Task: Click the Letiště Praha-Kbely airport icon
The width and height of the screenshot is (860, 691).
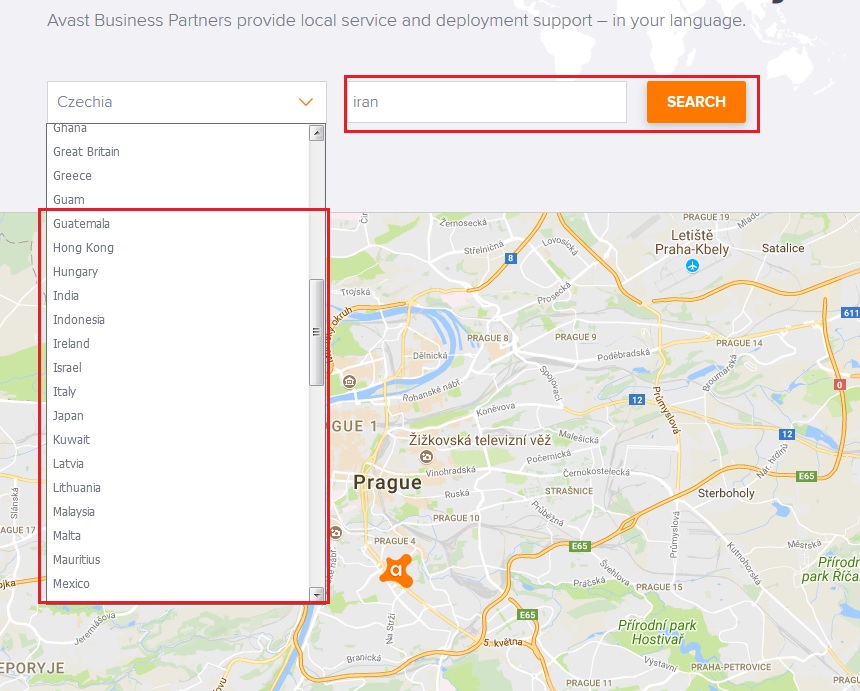Action: (693, 266)
